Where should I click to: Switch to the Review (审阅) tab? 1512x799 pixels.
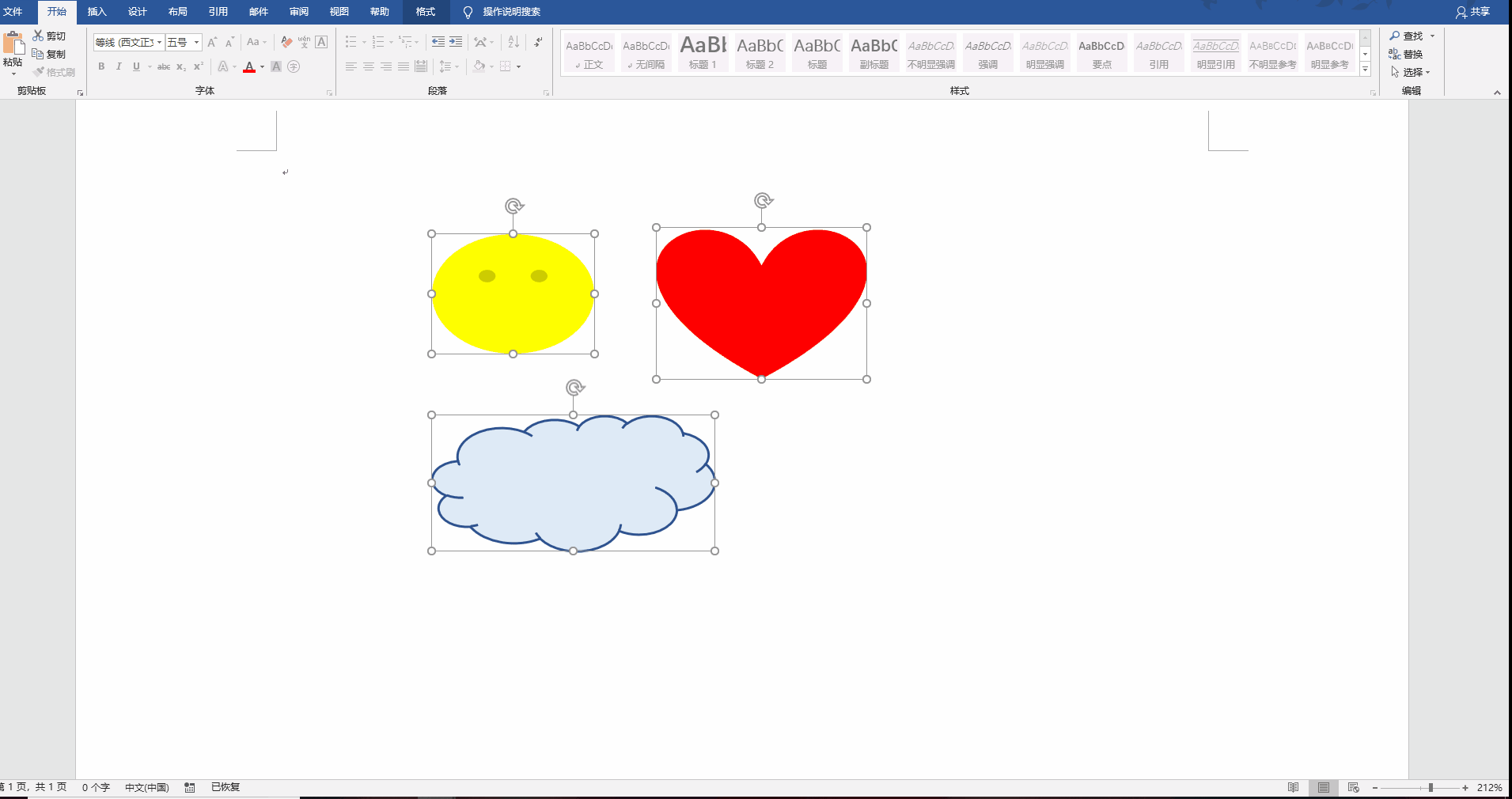299,12
